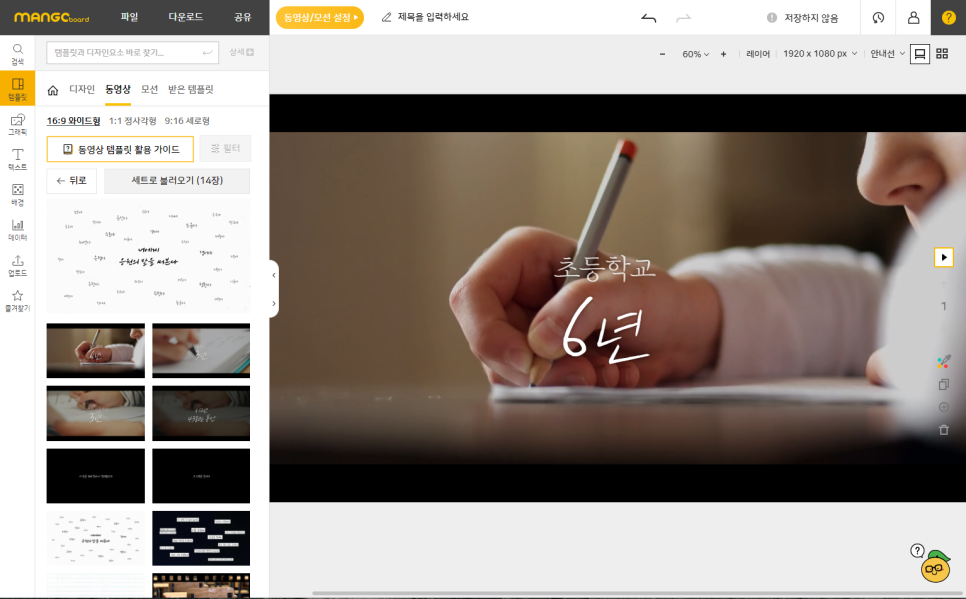Viewport: 966px width, 599px height.
Task: Click the pencil icon beside title field
Action: tap(386, 17)
